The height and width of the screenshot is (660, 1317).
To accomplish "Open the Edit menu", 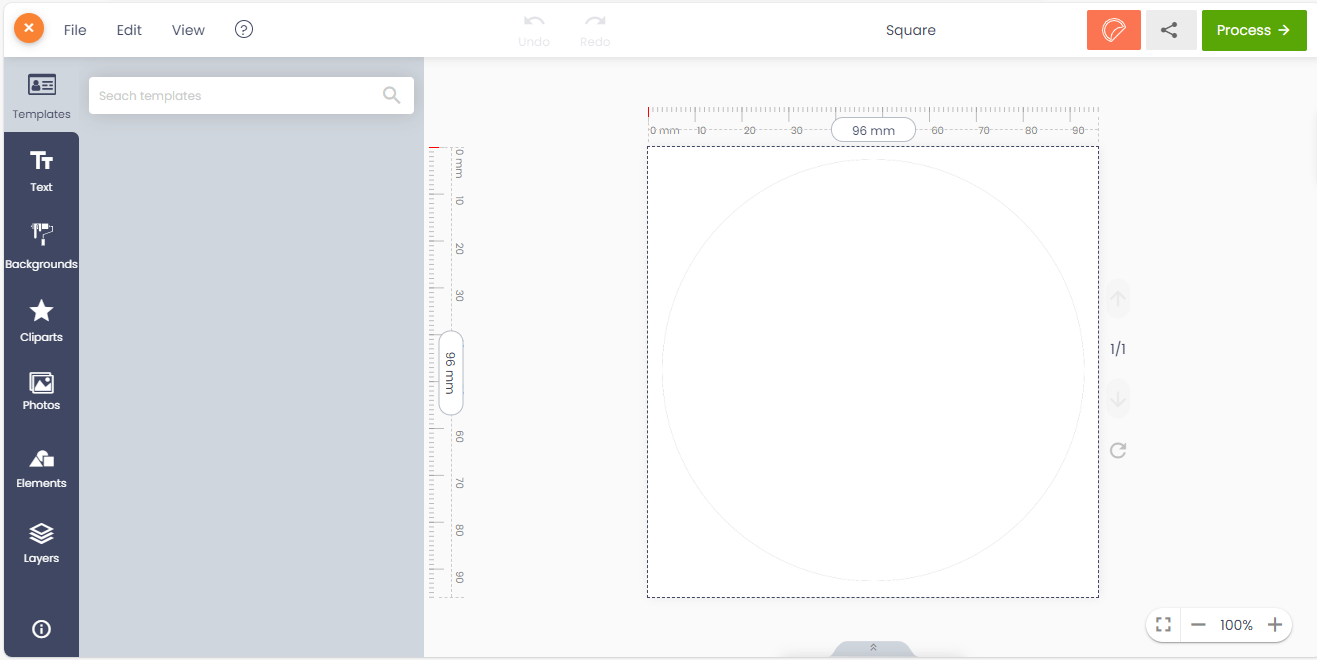I will tap(129, 30).
